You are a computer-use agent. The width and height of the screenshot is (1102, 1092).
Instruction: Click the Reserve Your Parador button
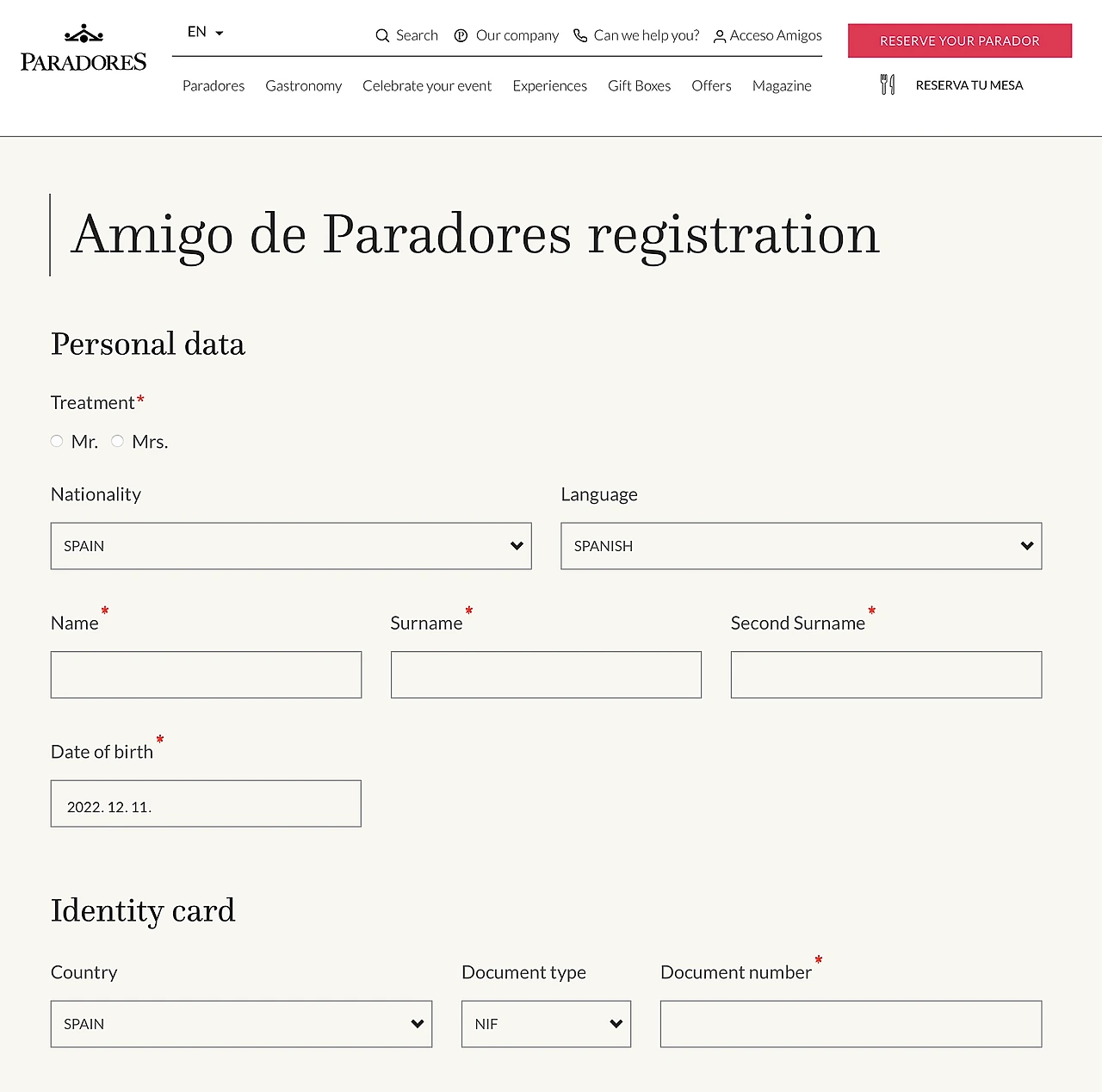pyautogui.click(x=960, y=40)
